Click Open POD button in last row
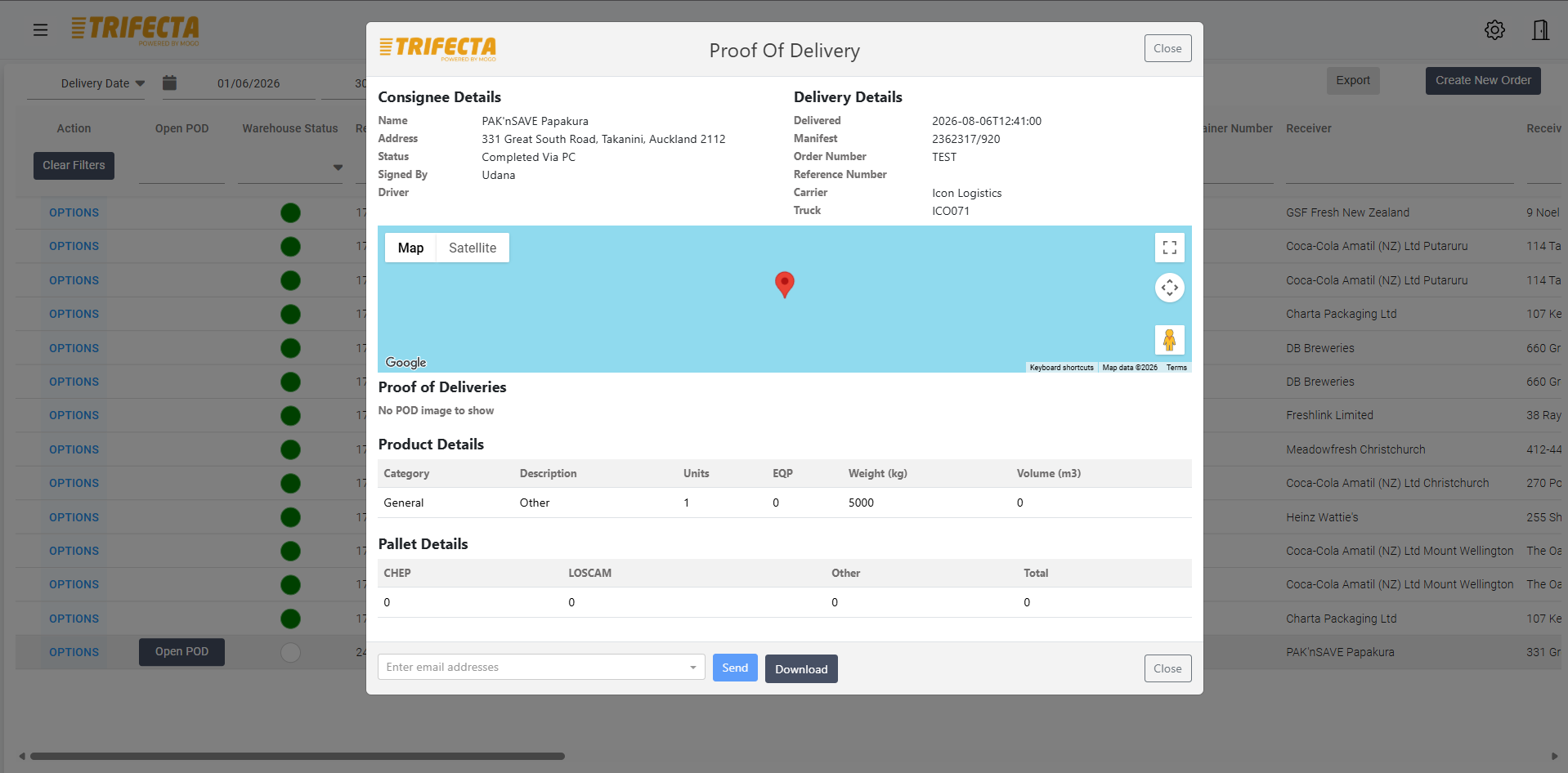This screenshot has width=1568, height=773. pyautogui.click(x=181, y=651)
